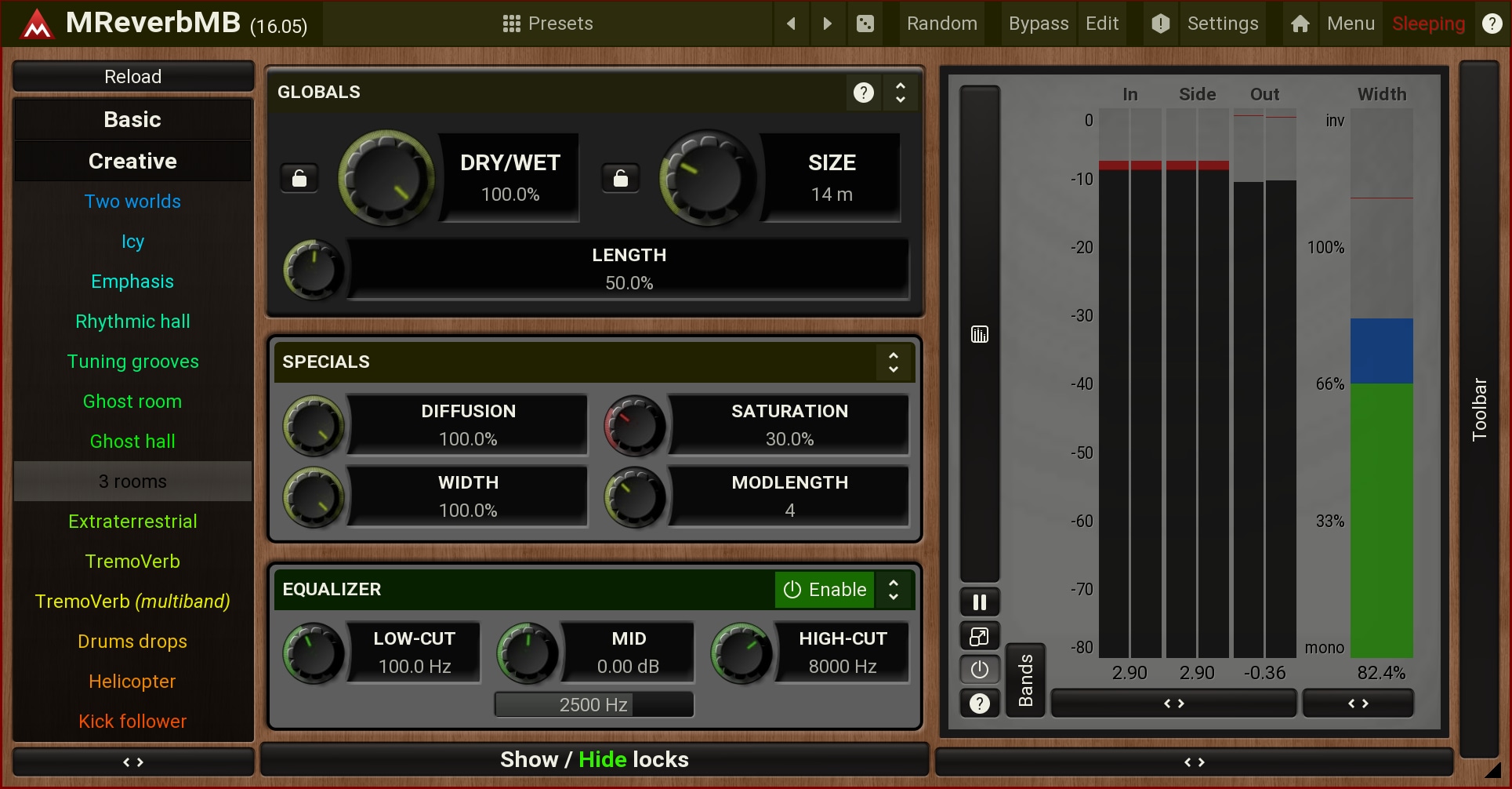
Task: Collapse the Specials panel
Action: click(894, 362)
